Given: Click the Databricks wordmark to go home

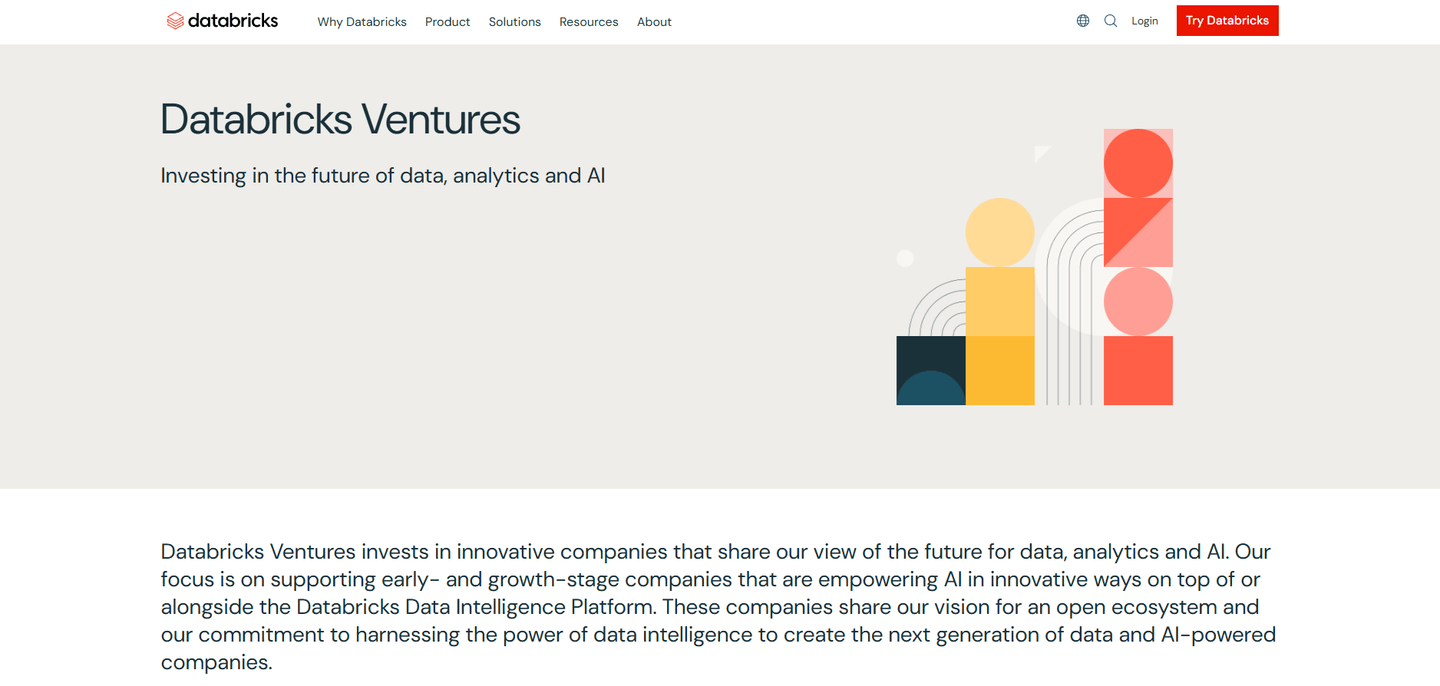Looking at the screenshot, I should pos(232,20).
